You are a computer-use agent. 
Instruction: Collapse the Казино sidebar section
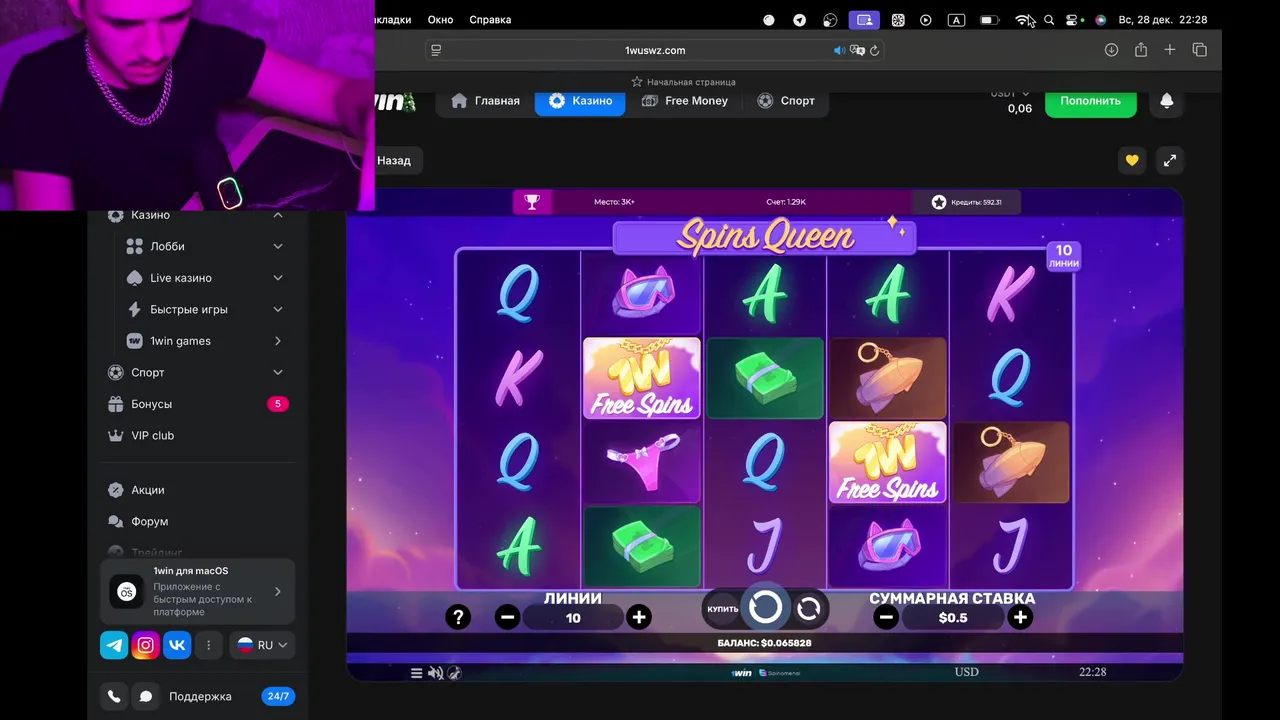[x=278, y=215]
